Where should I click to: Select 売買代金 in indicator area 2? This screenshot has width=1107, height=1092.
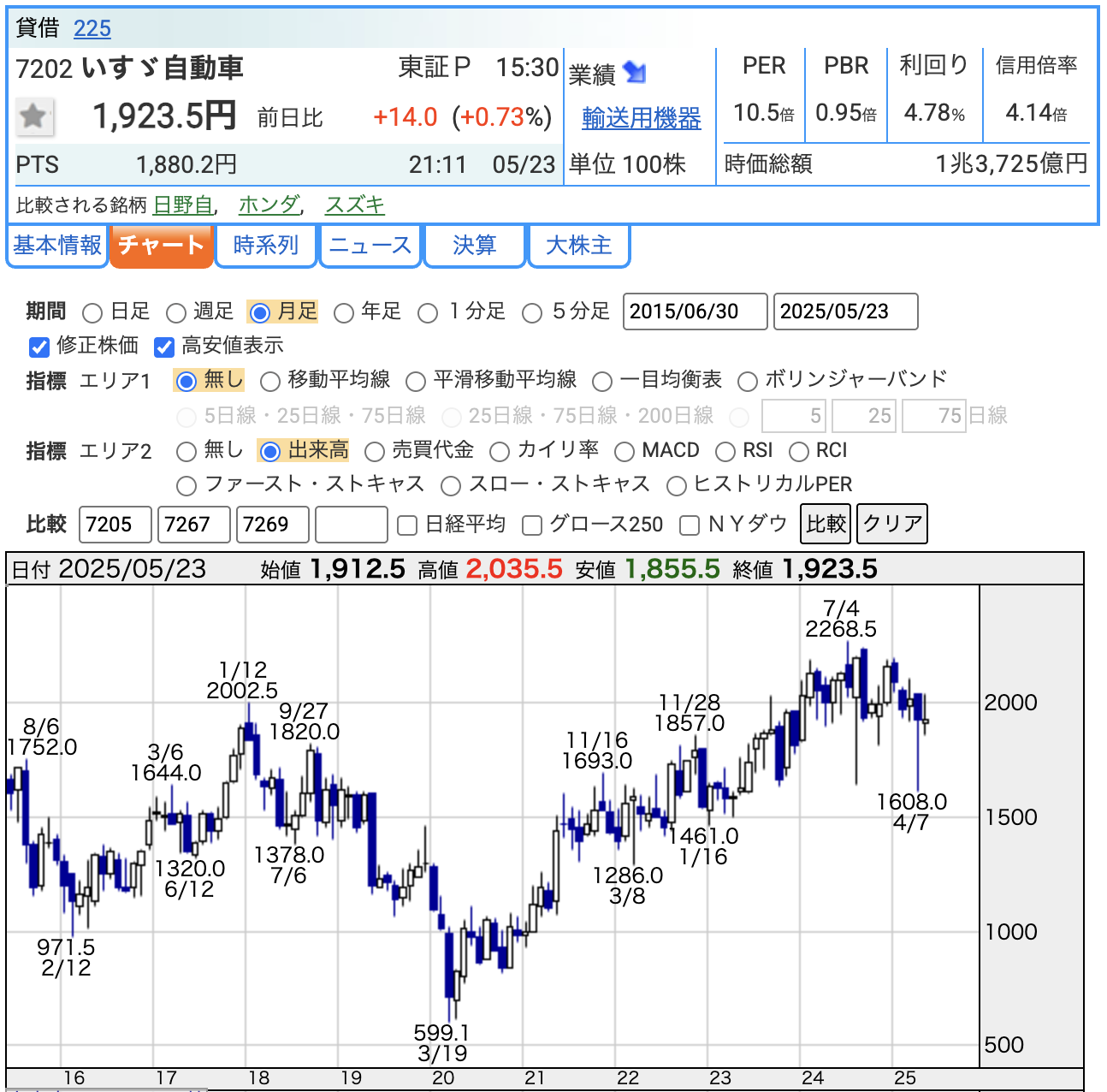click(374, 451)
